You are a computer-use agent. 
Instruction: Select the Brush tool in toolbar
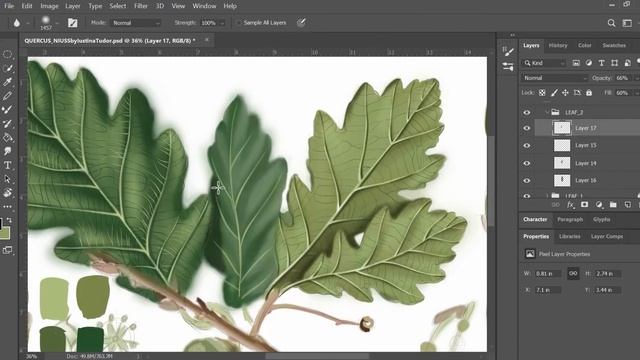(7, 109)
